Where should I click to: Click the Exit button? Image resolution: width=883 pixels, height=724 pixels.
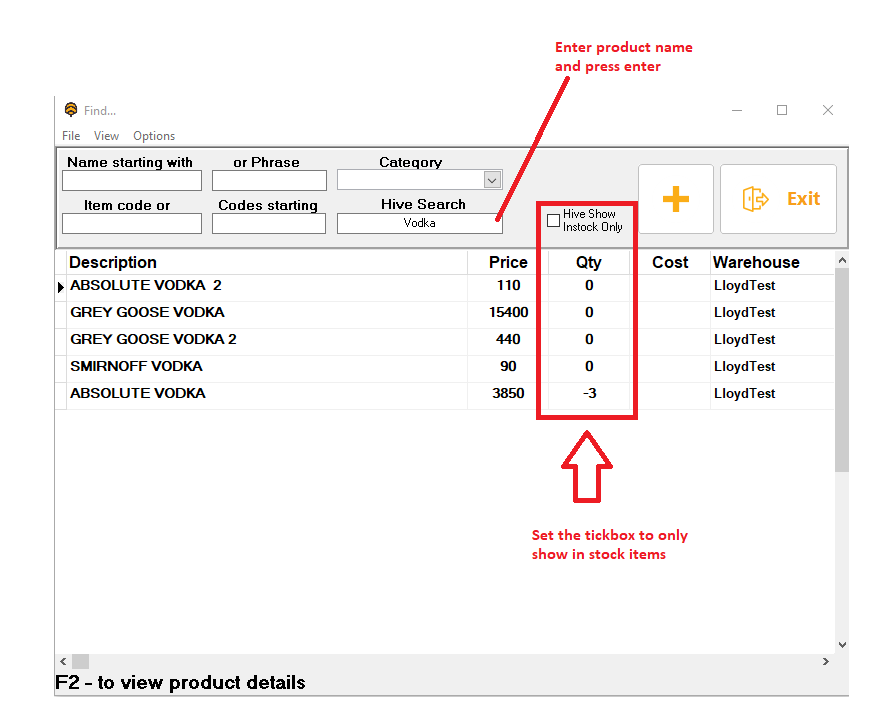click(778, 199)
